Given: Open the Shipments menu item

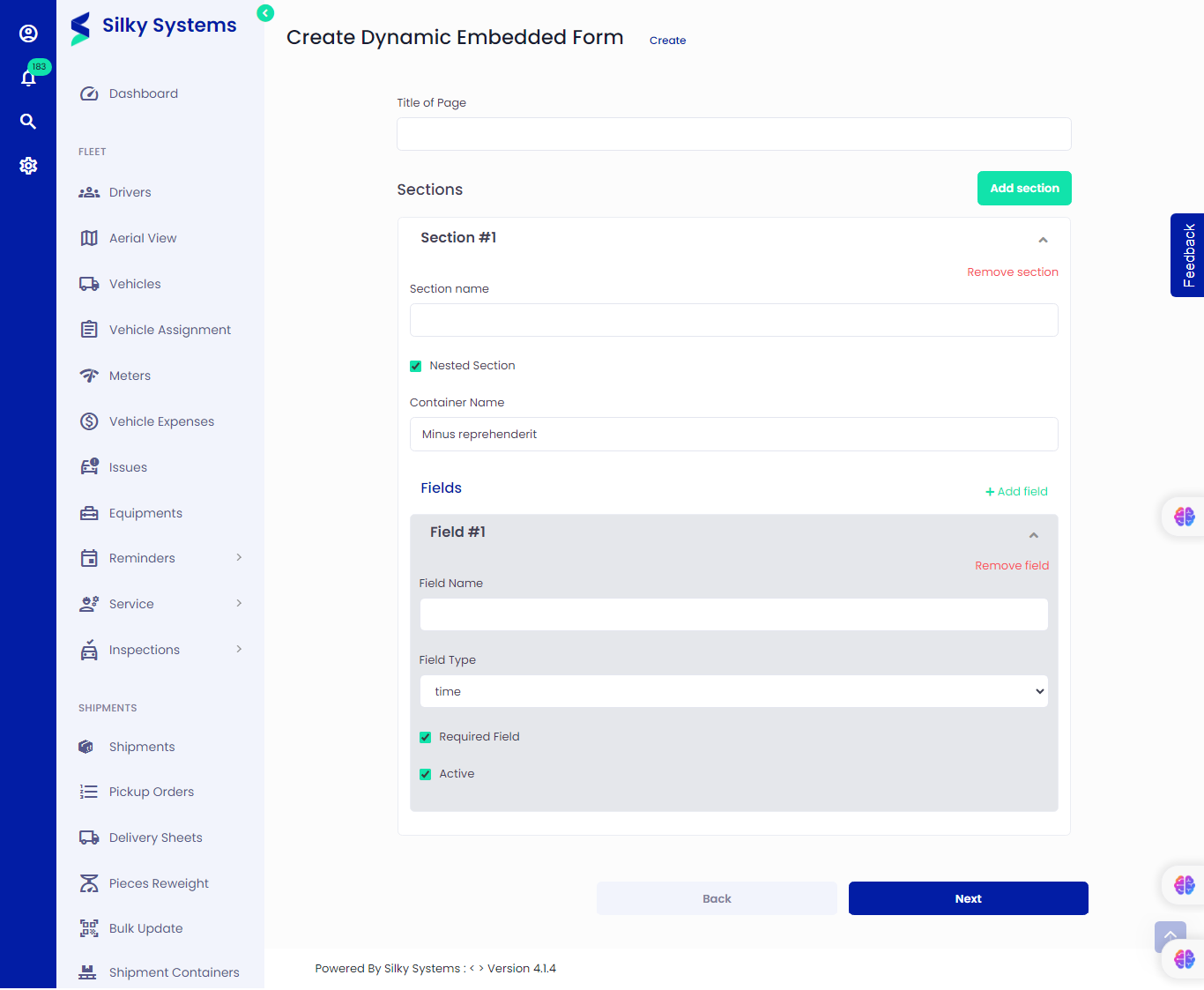Looking at the screenshot, I should 141,747.
